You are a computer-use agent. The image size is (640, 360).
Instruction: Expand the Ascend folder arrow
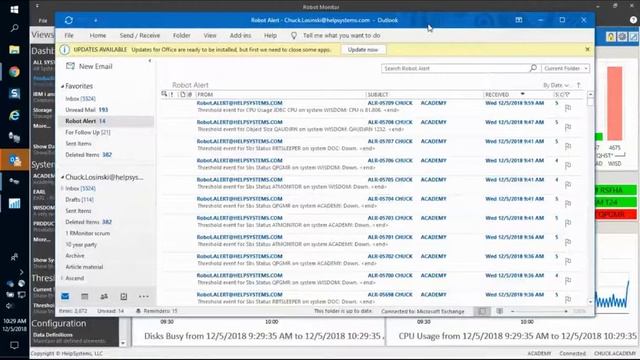tap(62, 278)
